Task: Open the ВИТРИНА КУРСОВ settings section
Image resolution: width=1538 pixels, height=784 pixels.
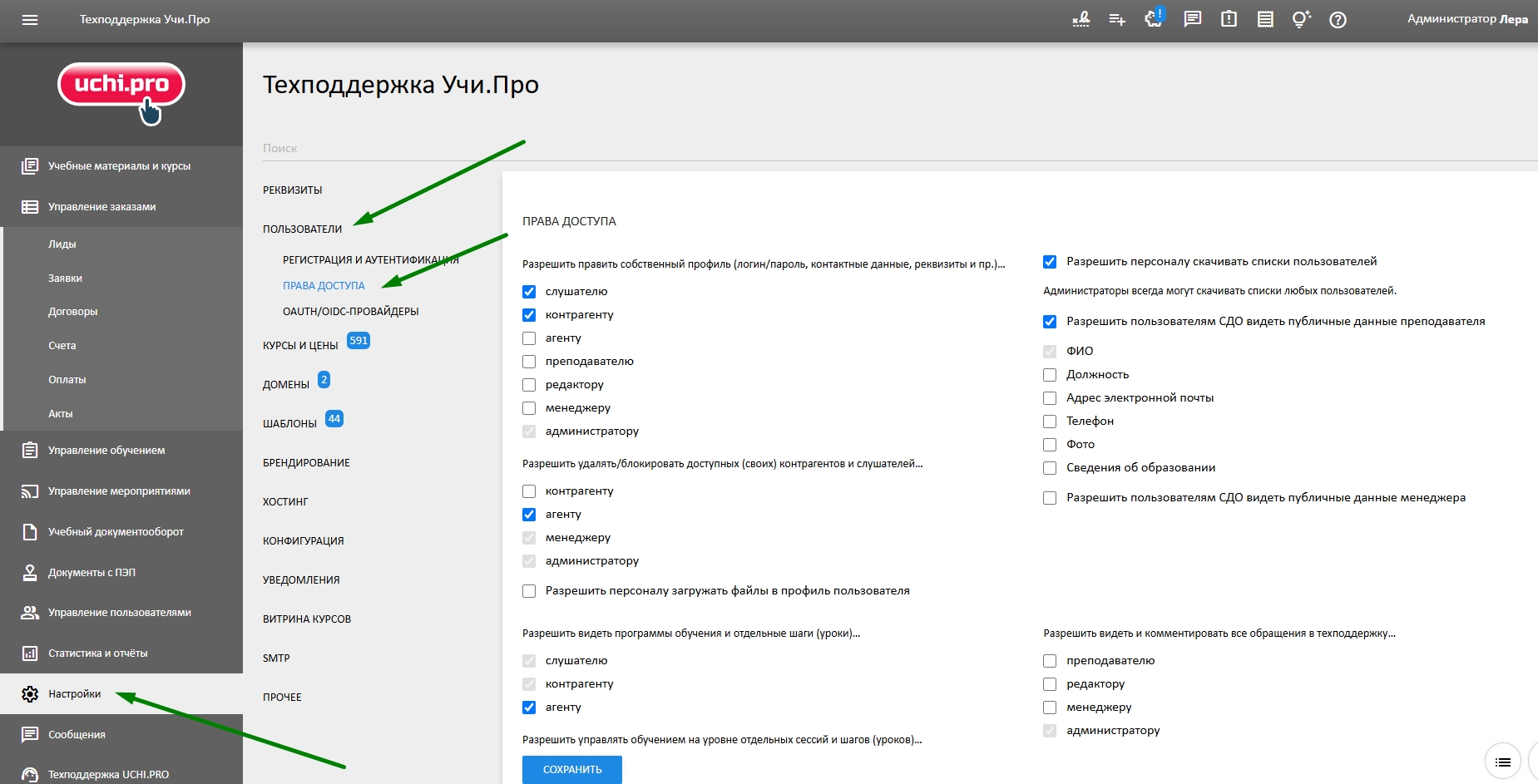Action: (307, 619)
